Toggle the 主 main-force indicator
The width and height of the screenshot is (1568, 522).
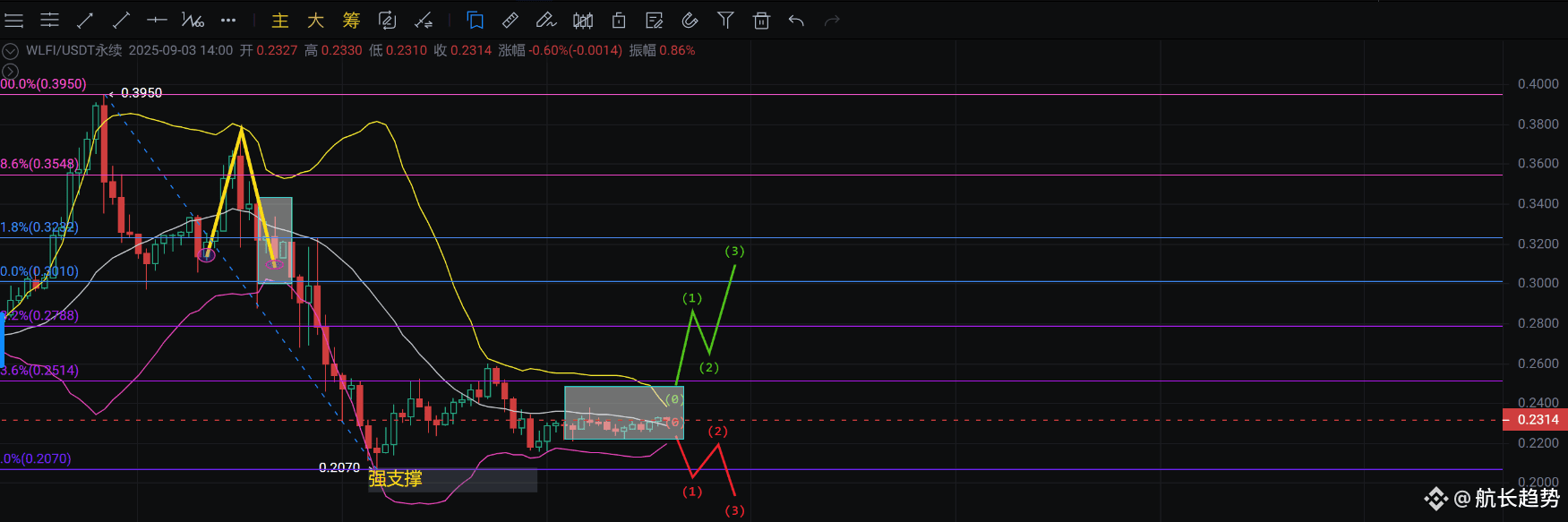point(280,20)
